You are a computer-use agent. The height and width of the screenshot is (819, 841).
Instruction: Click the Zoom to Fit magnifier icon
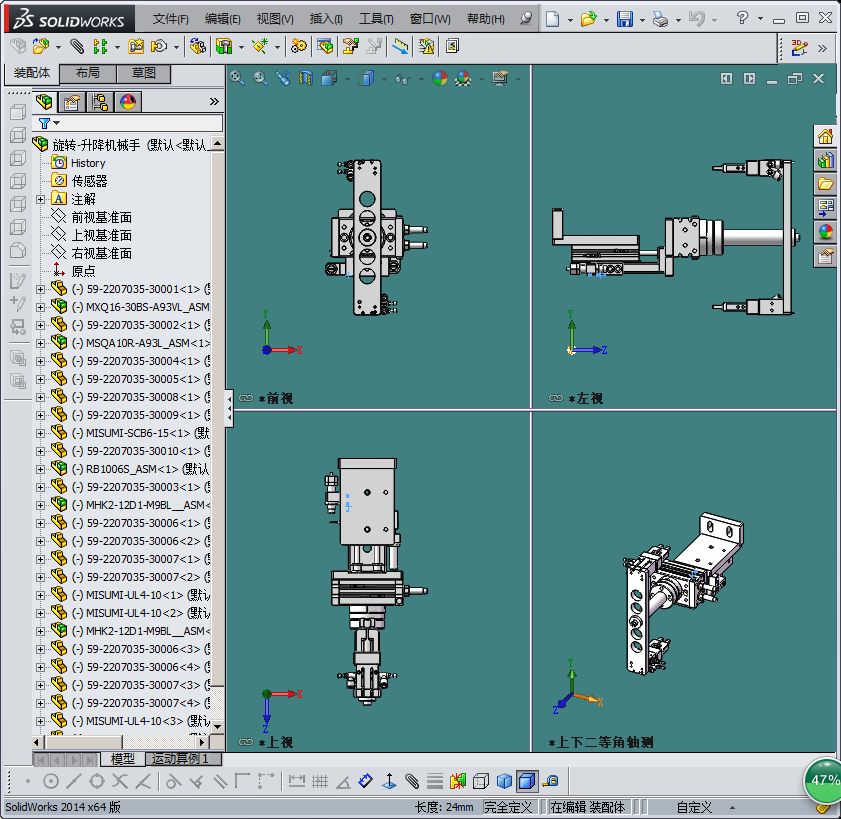coord(237,78)
